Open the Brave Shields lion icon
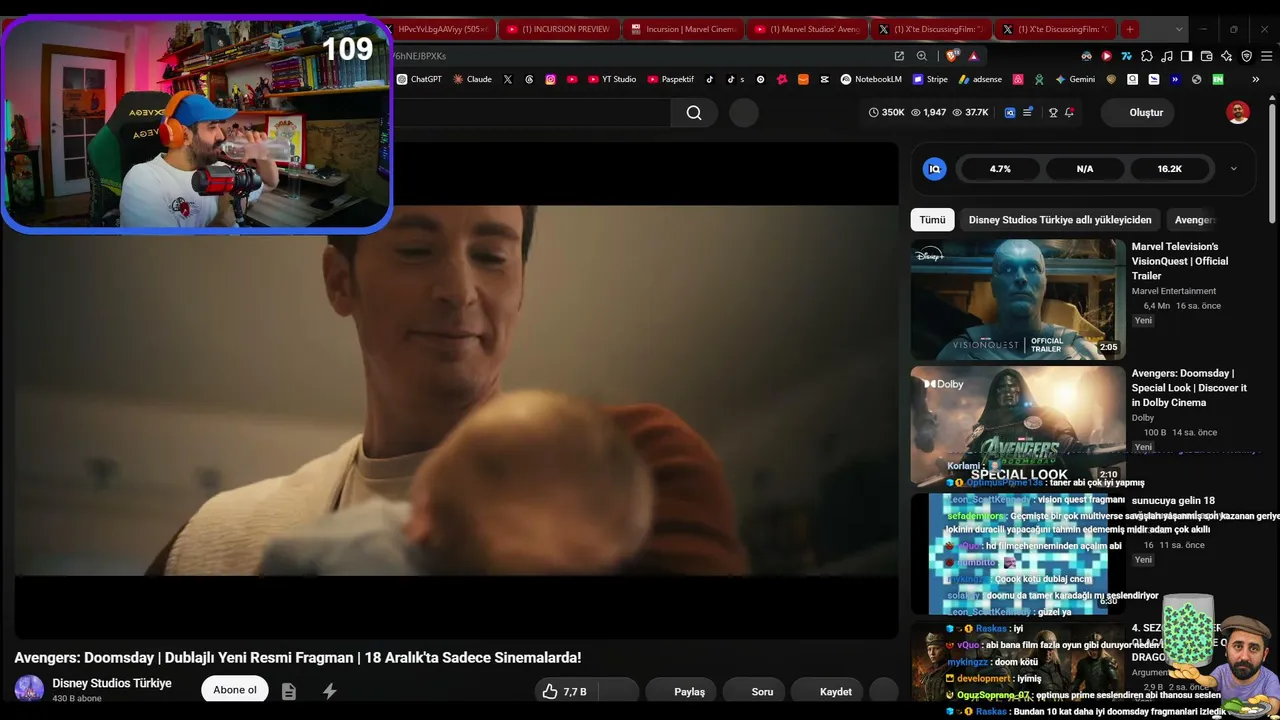1280x720 pixels. coord(951,56)
